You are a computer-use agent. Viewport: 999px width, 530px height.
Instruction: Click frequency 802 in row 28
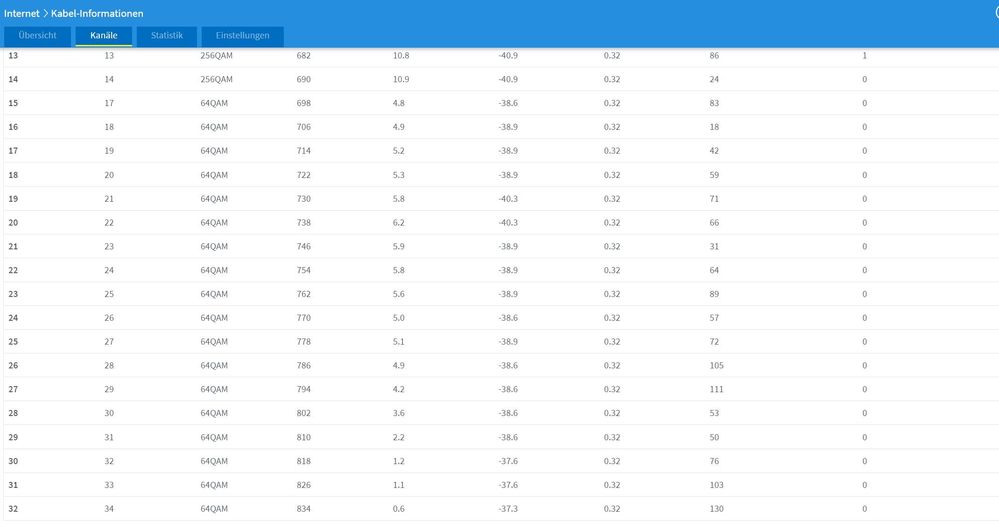point(304,413)
